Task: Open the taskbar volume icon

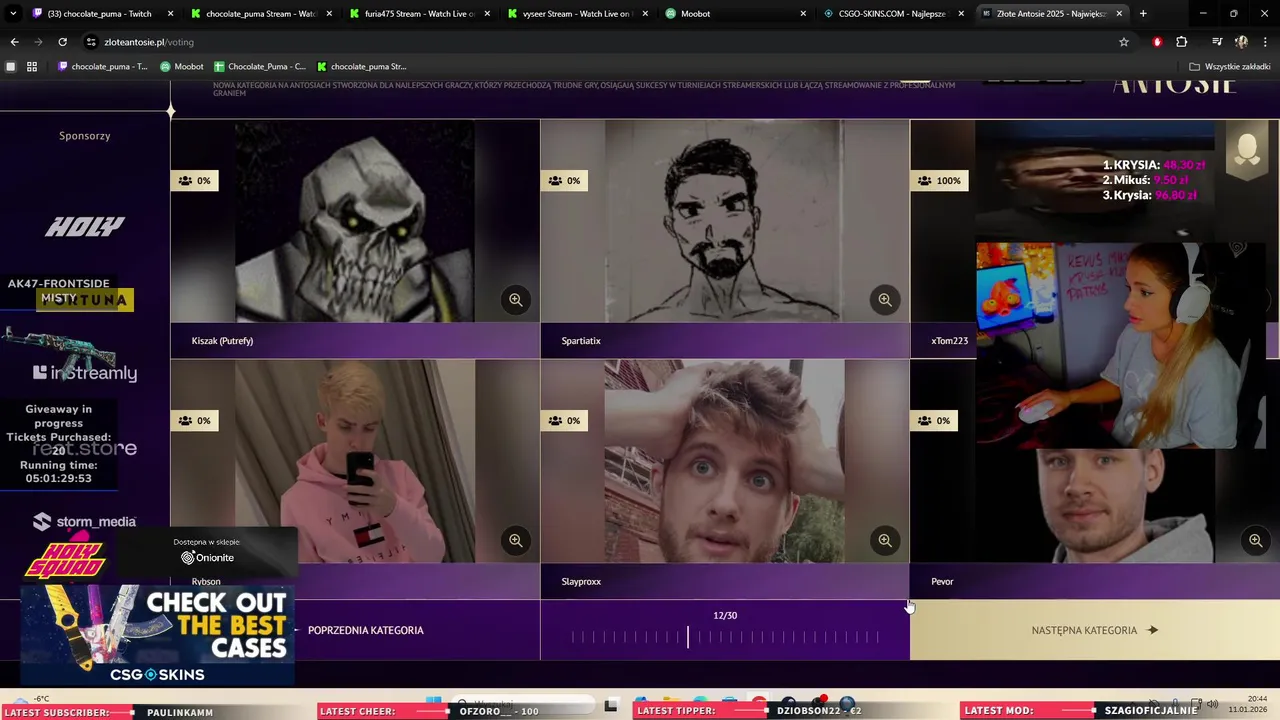Action: pos(1213,704)
